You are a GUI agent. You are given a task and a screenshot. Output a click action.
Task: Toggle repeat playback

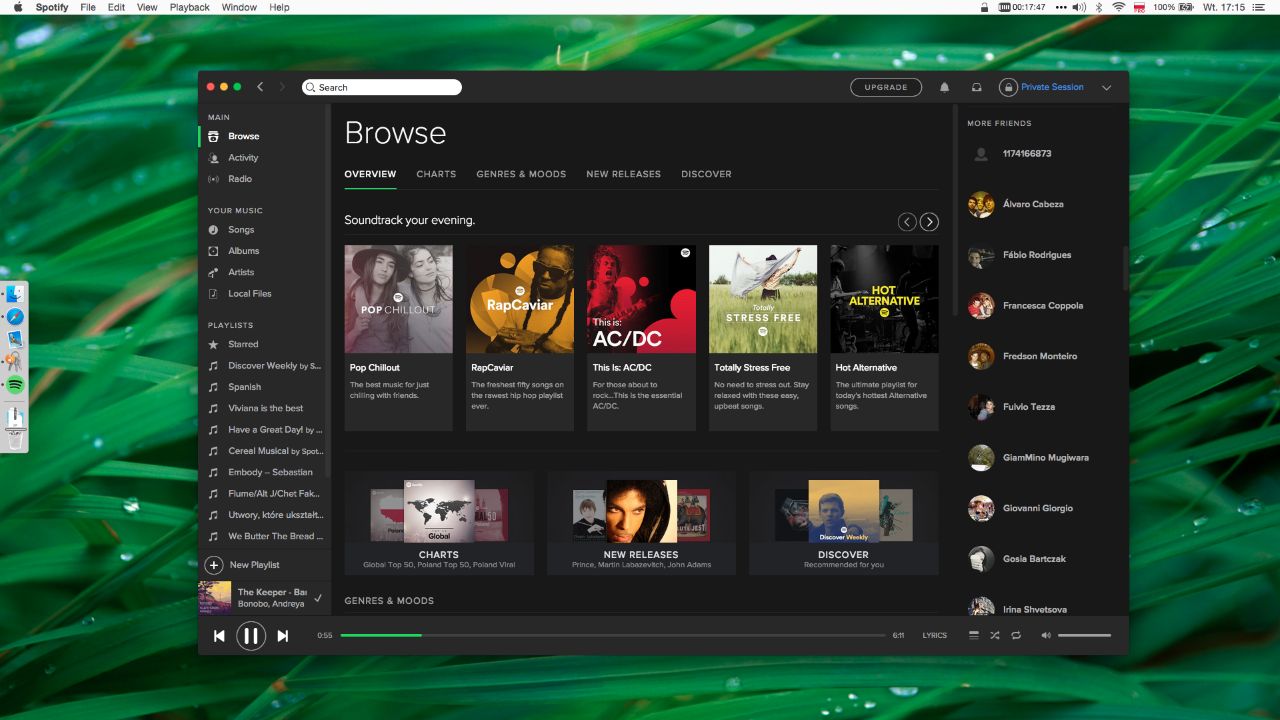click(x=1016, y=635)
